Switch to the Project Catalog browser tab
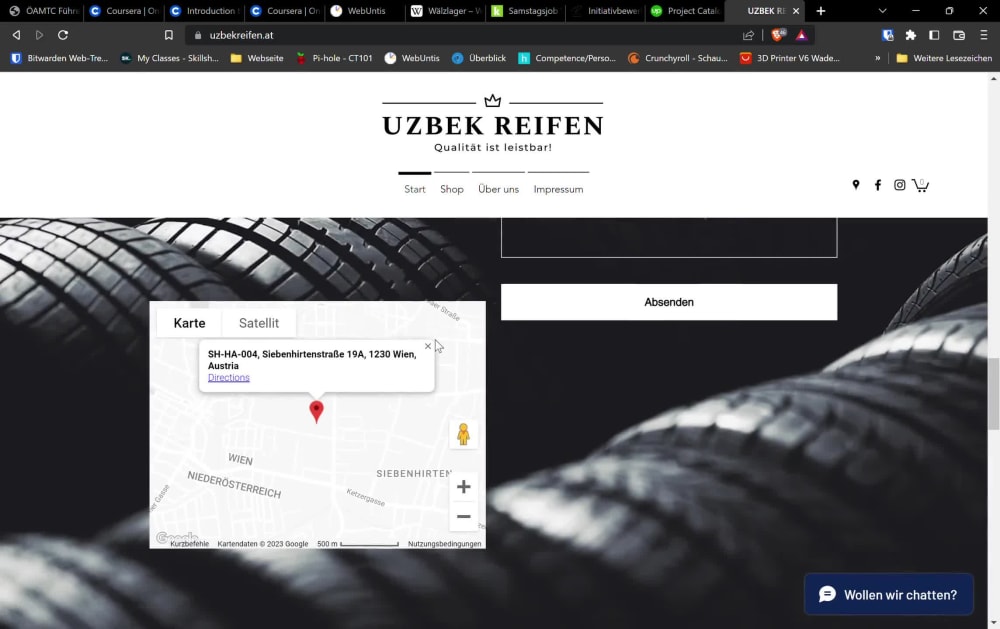 click(685, 11)
